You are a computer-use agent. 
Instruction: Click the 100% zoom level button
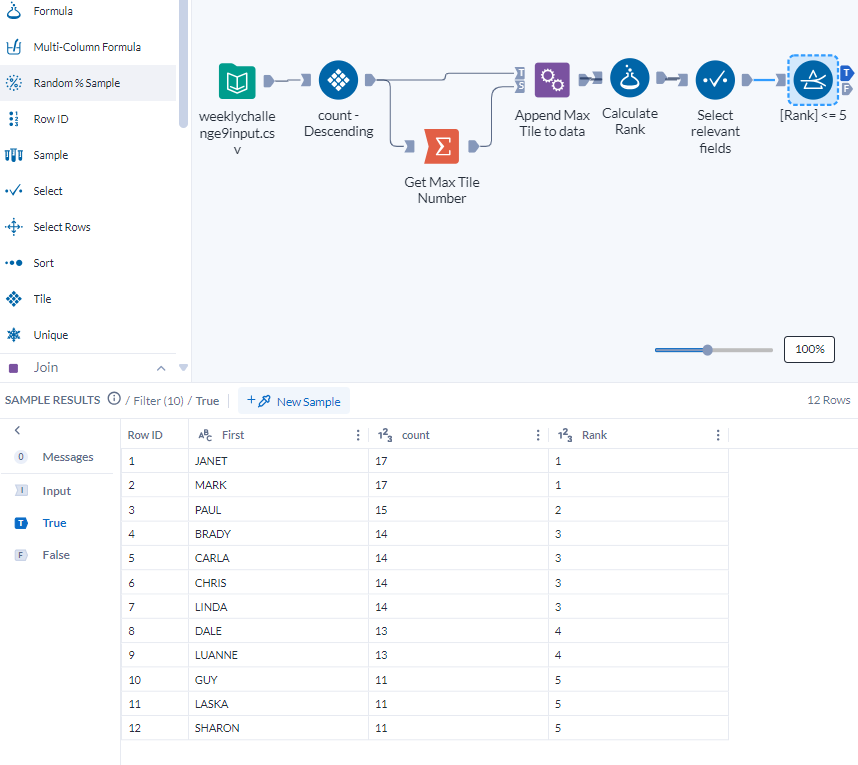(809, 349)
